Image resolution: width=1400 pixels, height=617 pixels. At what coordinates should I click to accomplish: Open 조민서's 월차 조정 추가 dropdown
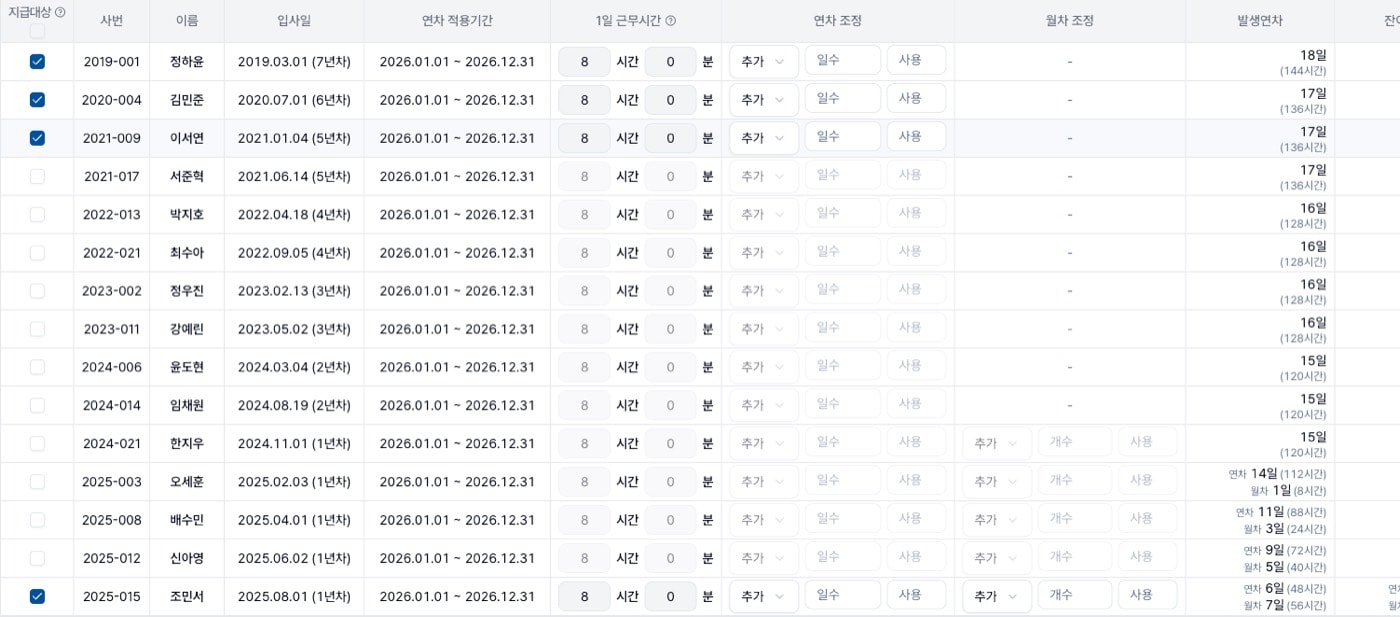(x=996, y=596)
